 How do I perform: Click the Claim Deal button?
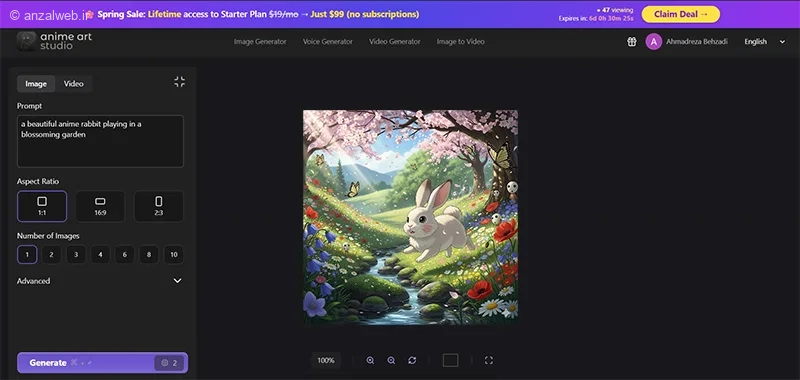pyautogui.click(x=681, y=14)
